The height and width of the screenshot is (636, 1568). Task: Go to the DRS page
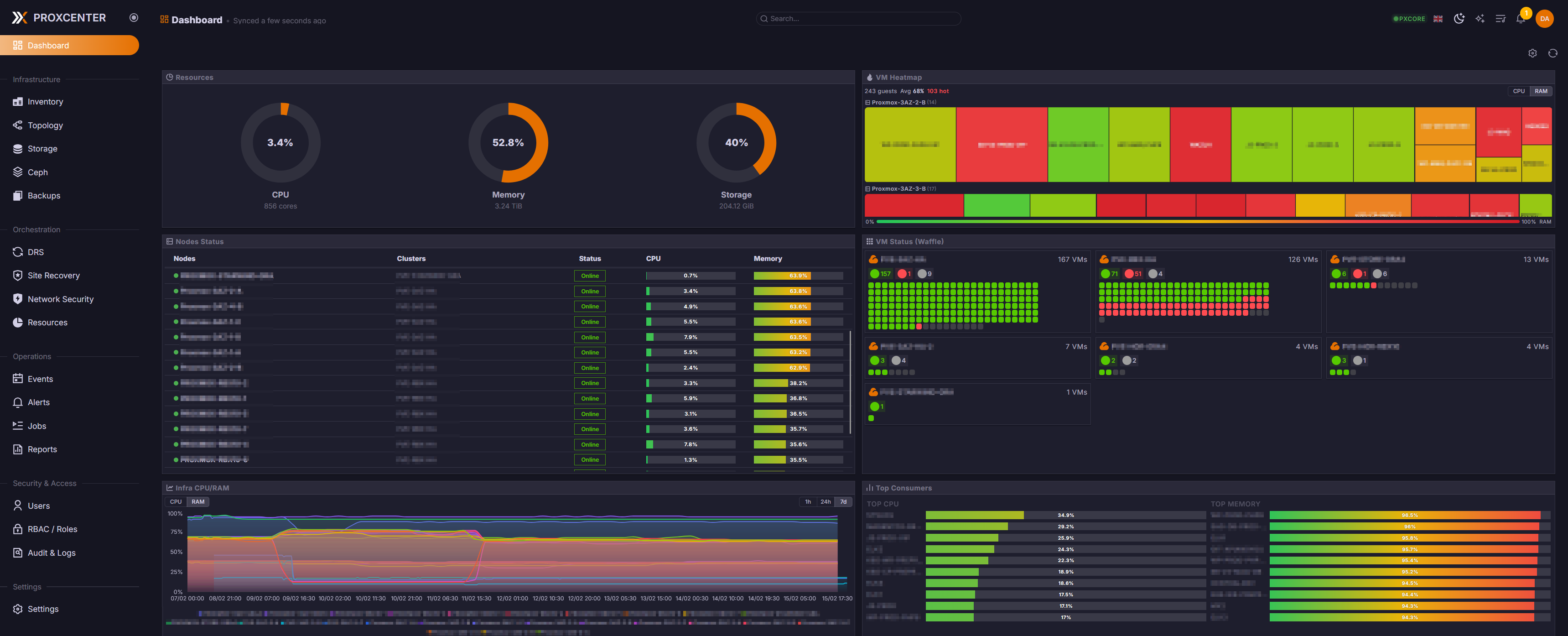(x=35, y=252)
